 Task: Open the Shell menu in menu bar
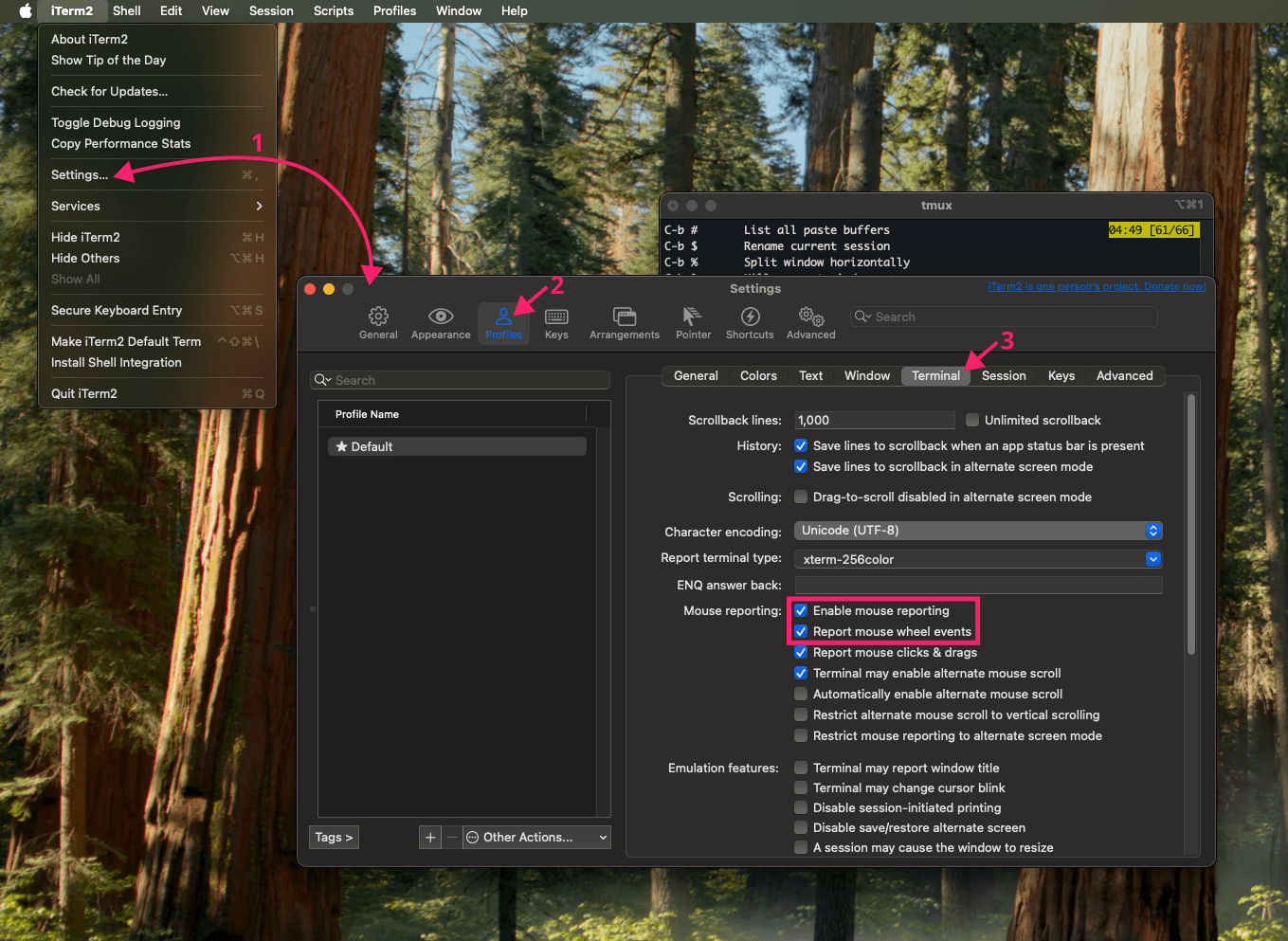coord(126,10)
